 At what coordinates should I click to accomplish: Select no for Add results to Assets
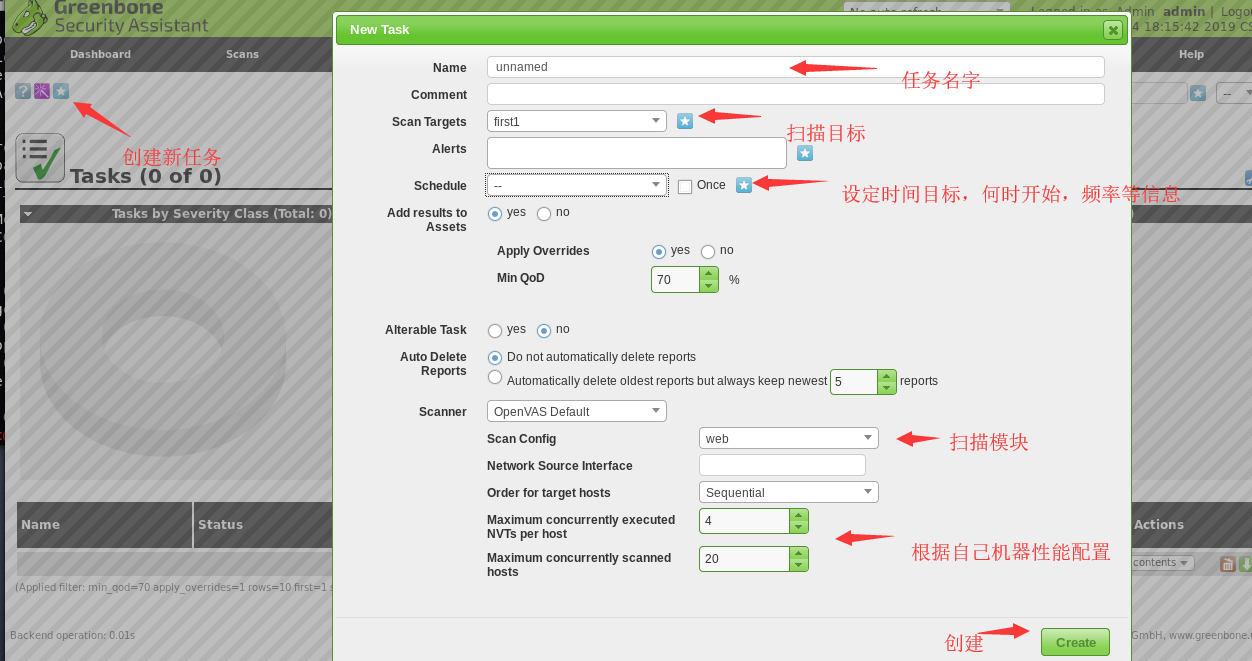coord(544,214)
